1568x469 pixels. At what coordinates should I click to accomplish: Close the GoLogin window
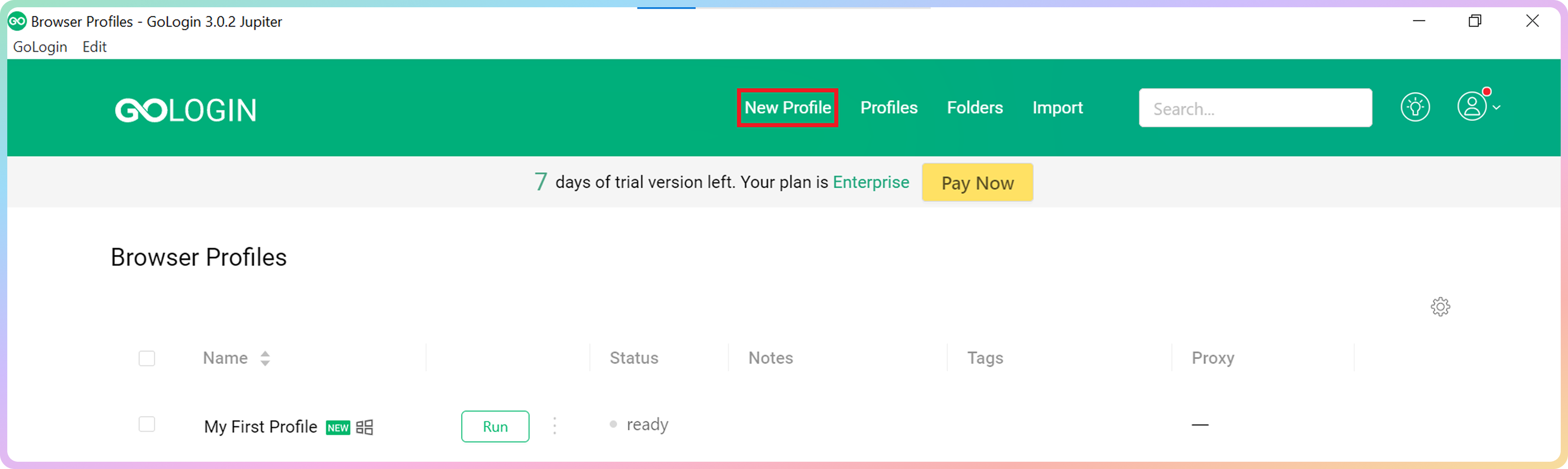point(1532,21)
